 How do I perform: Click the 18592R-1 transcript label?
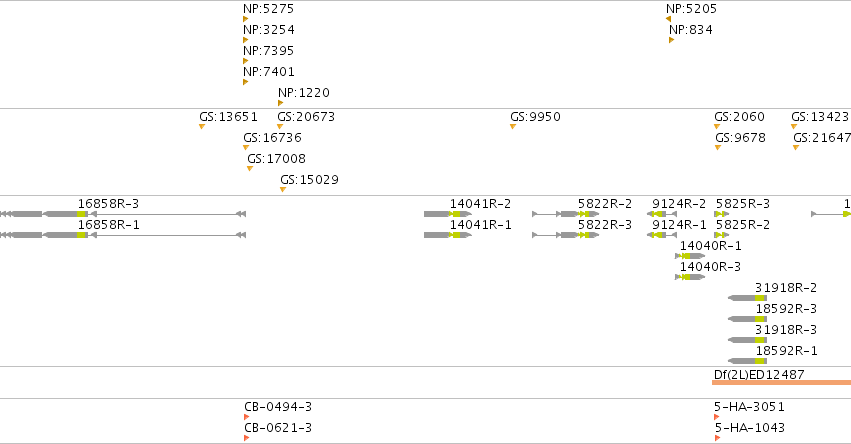click(x=786, y=351)
